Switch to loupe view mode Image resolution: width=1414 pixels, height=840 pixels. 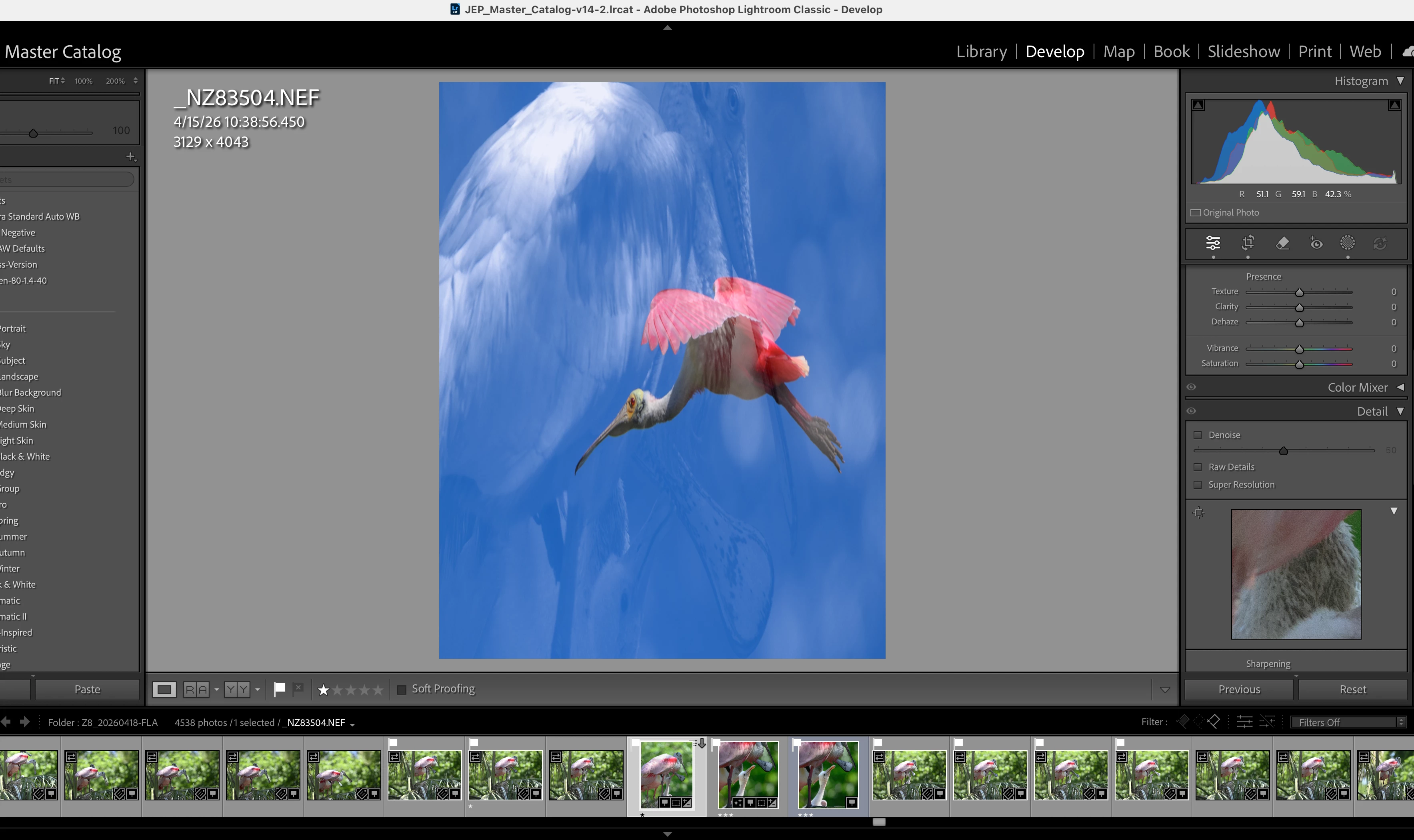(x=164, y=689)
